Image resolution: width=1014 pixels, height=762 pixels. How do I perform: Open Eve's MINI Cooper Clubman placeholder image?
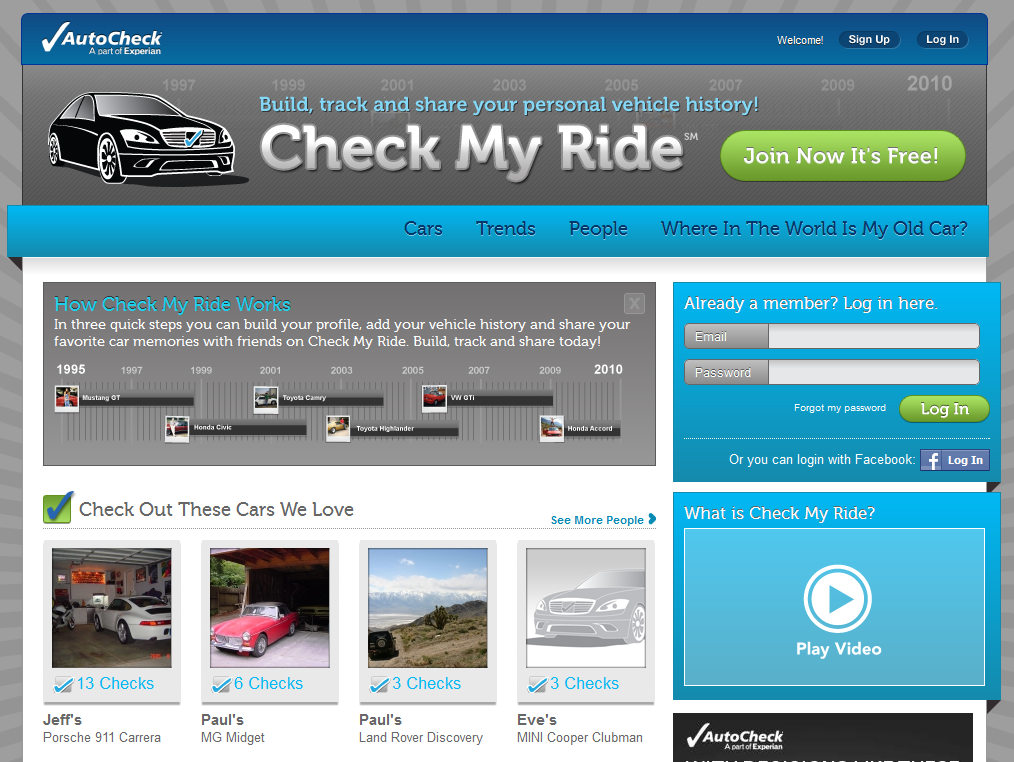coord(586,608)
